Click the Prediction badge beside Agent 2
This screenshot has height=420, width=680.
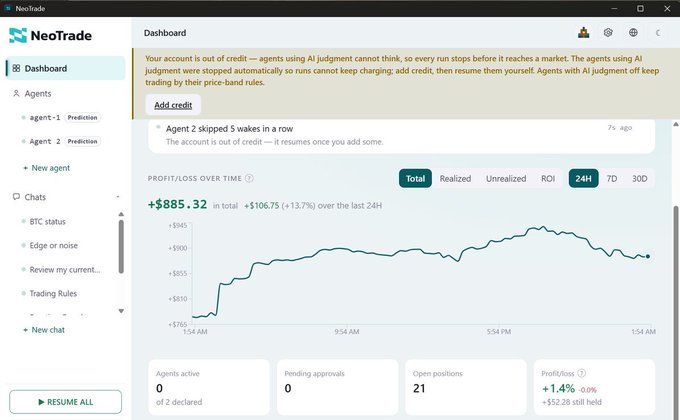(x=82, y=141)
